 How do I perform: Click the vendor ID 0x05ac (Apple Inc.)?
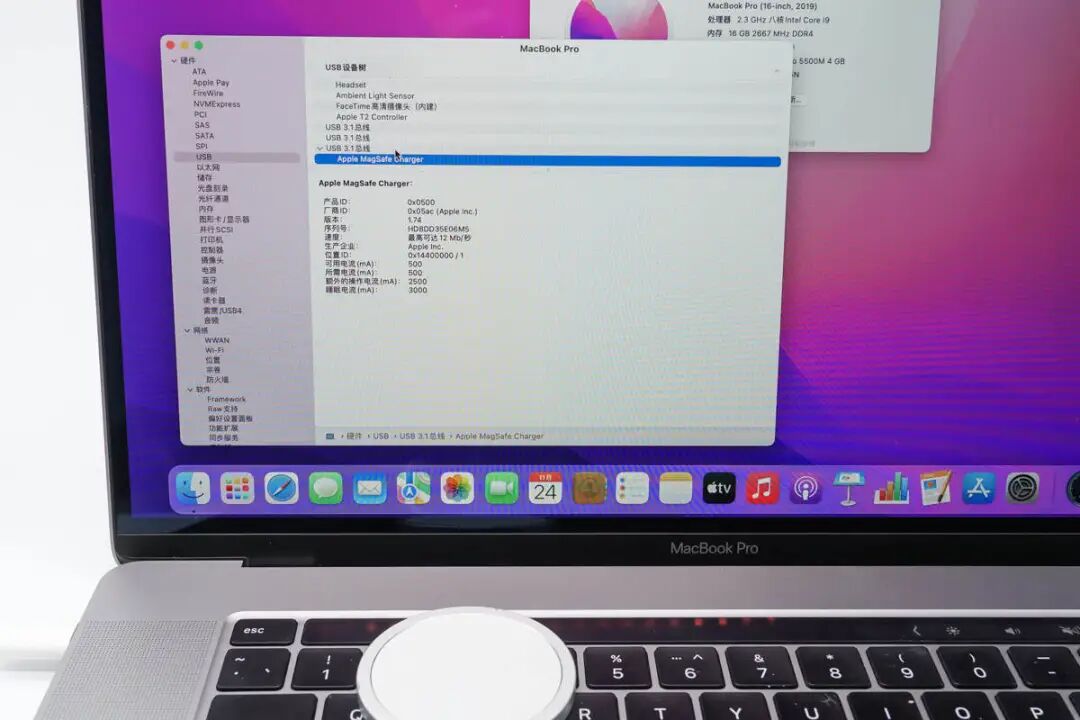click(442, 212)
